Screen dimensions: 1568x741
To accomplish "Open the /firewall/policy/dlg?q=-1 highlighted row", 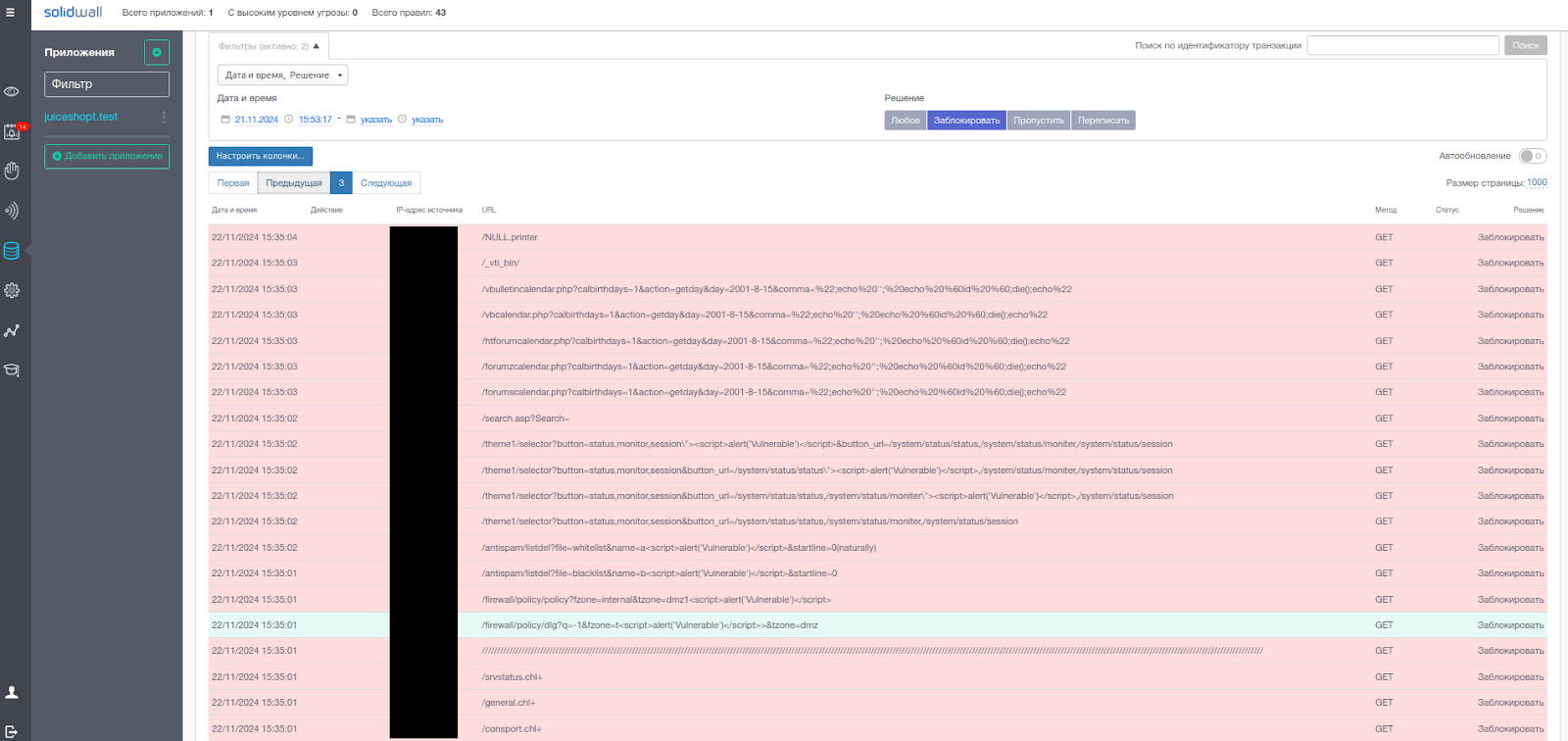I will tap(878, 625).
